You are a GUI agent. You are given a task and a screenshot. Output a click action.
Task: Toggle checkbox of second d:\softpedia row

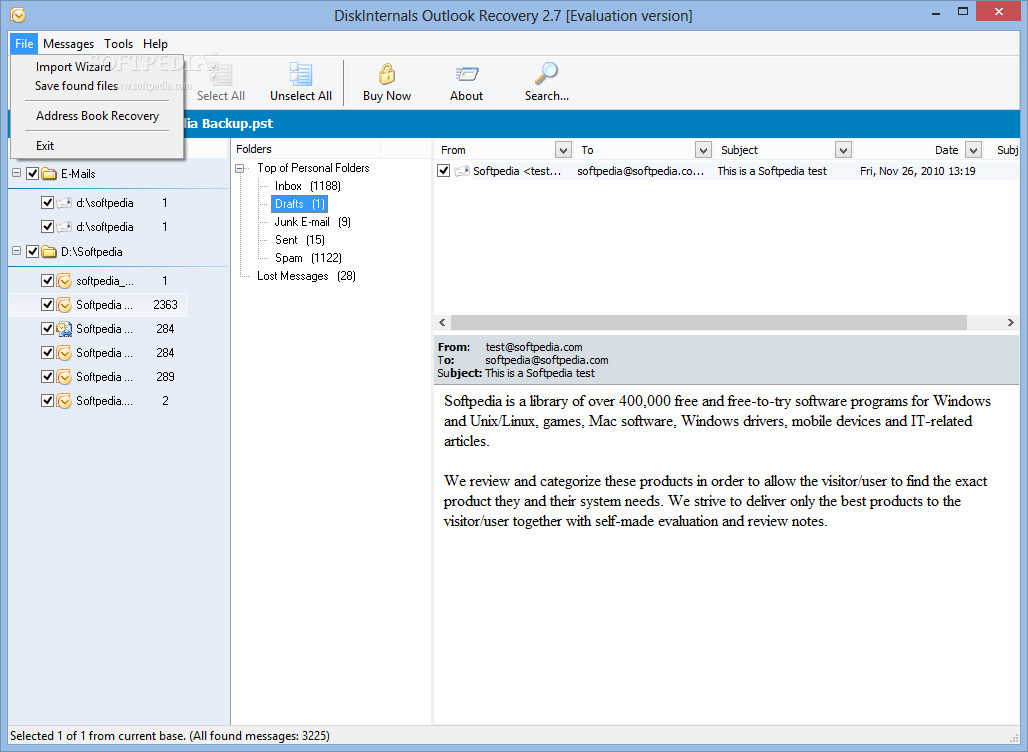[47, 227]
